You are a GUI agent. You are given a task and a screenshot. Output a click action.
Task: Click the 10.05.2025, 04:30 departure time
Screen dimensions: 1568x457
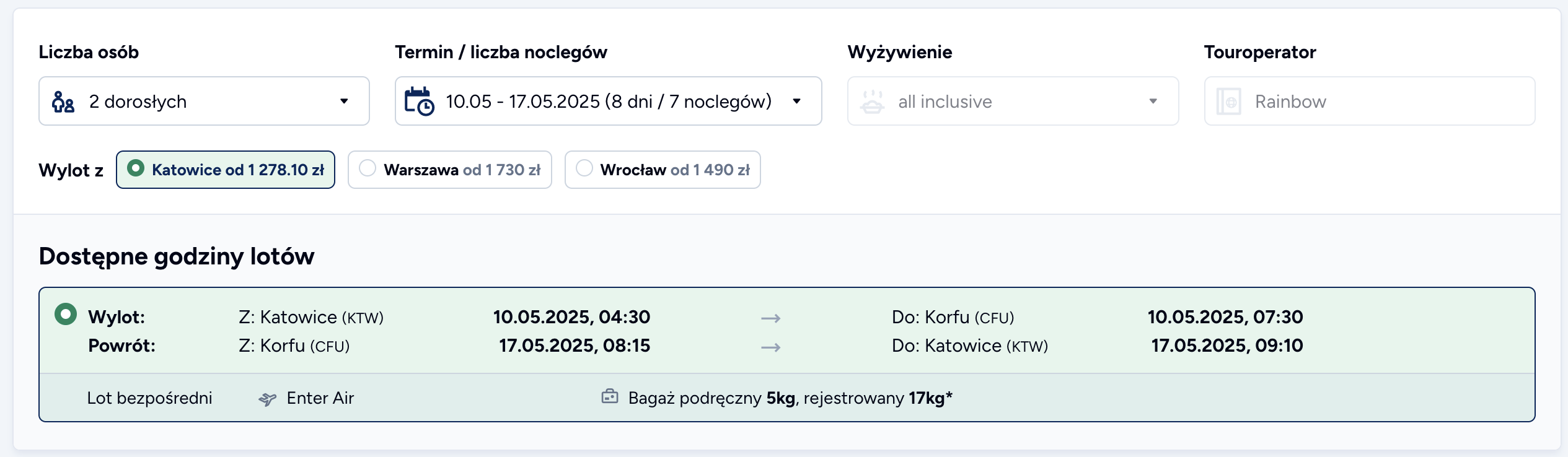point(571,317)
